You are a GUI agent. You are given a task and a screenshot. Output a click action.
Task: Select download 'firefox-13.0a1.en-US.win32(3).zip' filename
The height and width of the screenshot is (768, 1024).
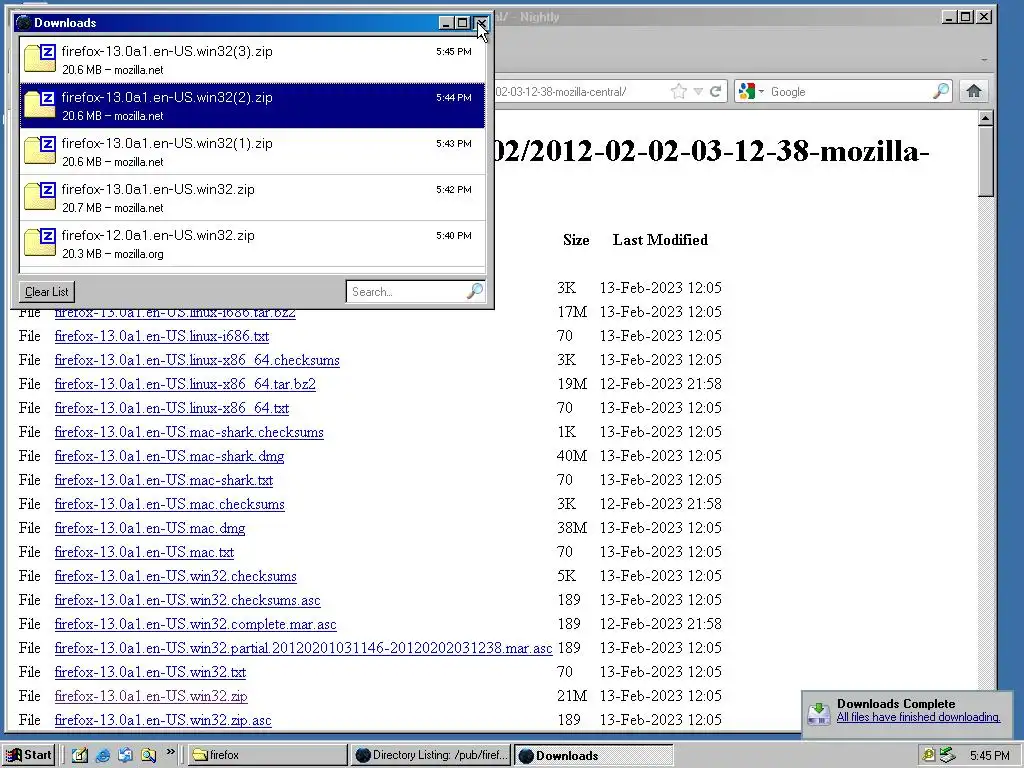[167, 52]
